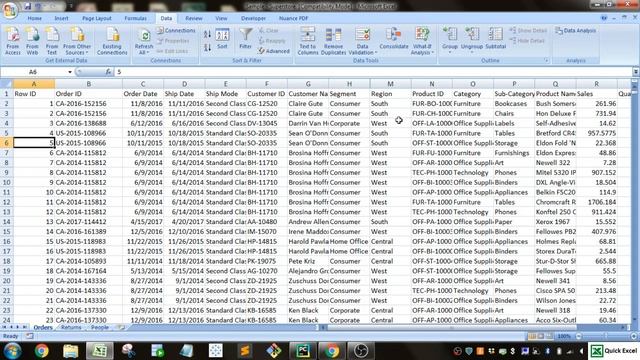
Task: Open Windows Start button
Action: (x=12, y=351)
